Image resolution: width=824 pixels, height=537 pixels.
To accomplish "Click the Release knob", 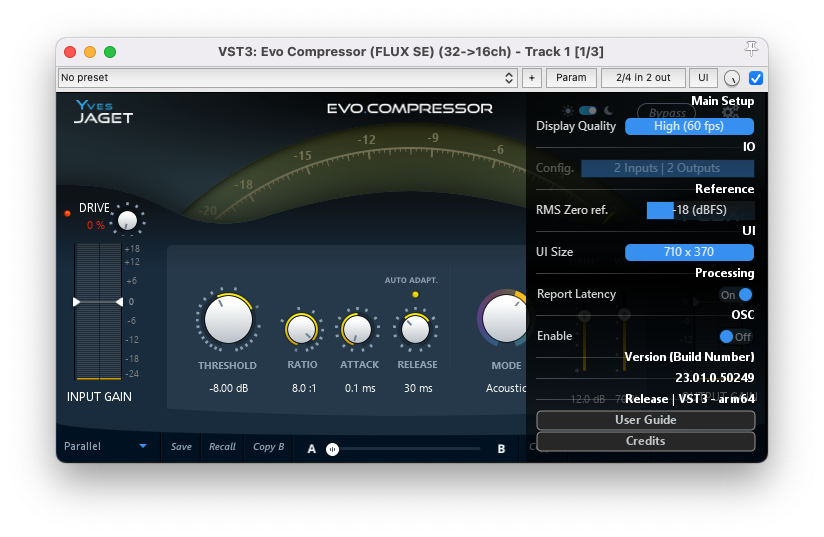I will point(416,329).
